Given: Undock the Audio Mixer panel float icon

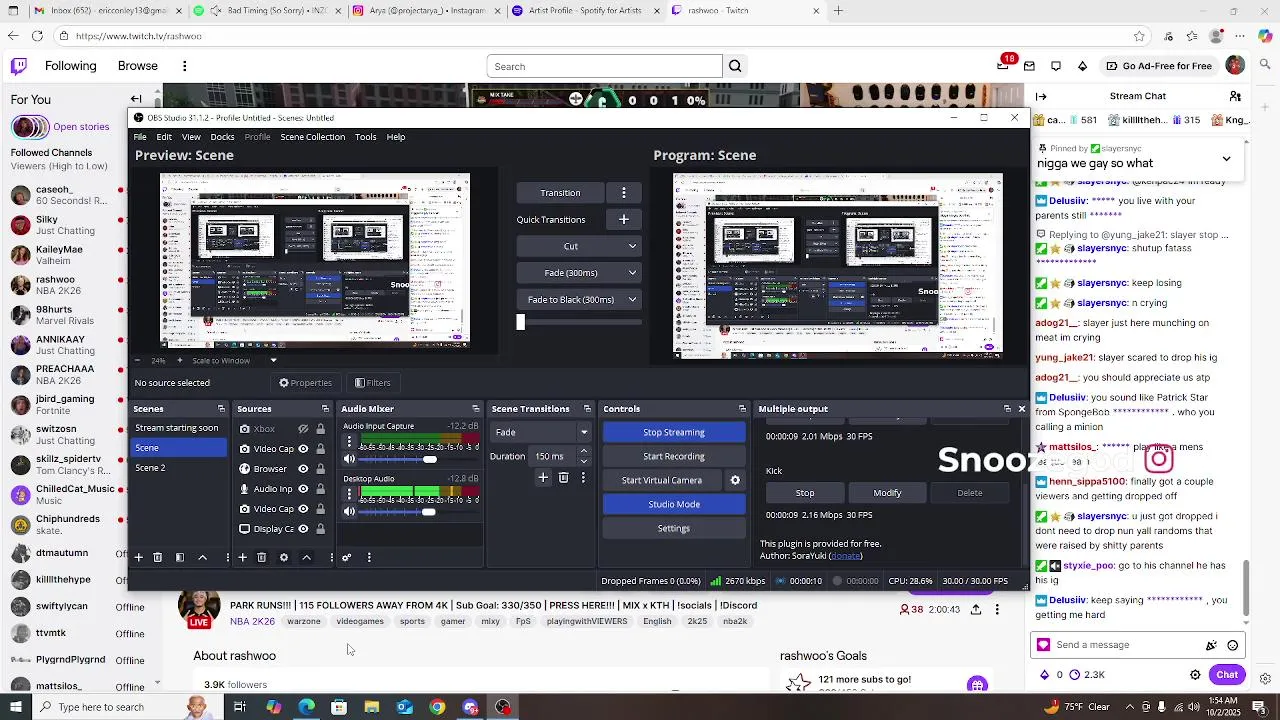Looking at the screenshot, I should coord(476,409).
